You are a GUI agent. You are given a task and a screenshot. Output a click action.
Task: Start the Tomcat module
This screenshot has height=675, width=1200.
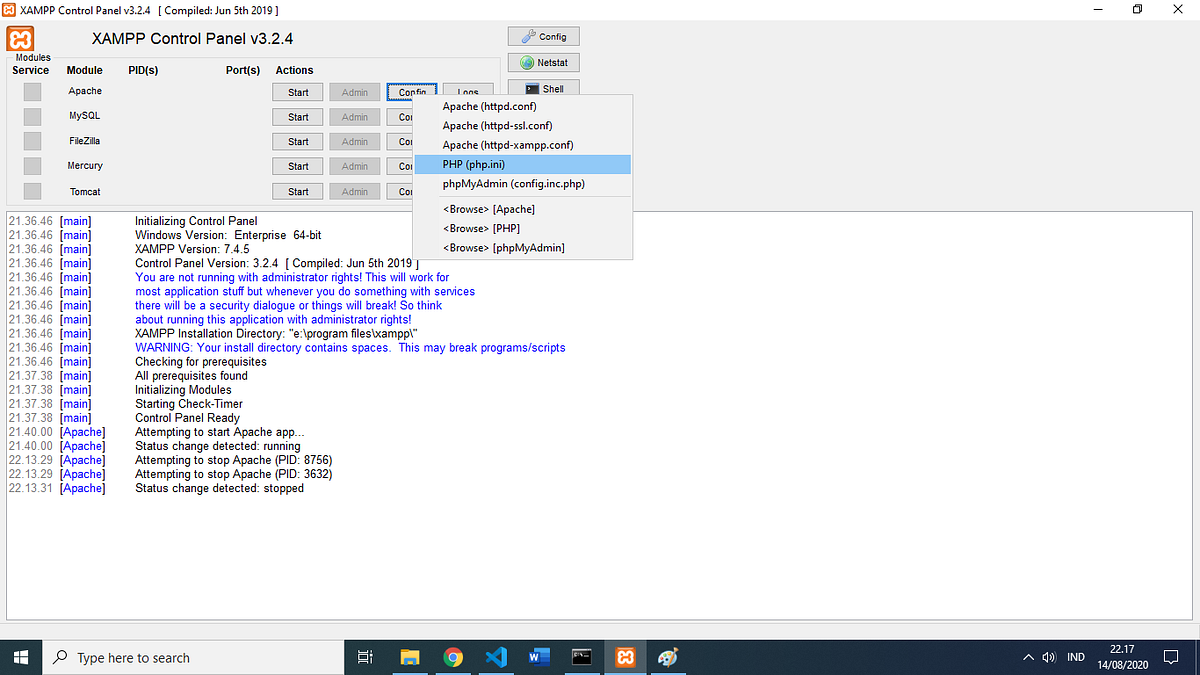pos(298,192)
